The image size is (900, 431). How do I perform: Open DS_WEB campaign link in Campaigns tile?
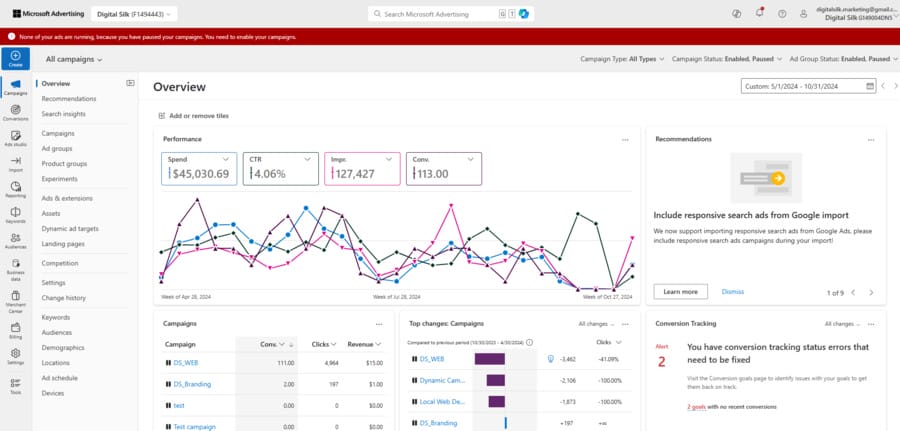pos(186,363)
